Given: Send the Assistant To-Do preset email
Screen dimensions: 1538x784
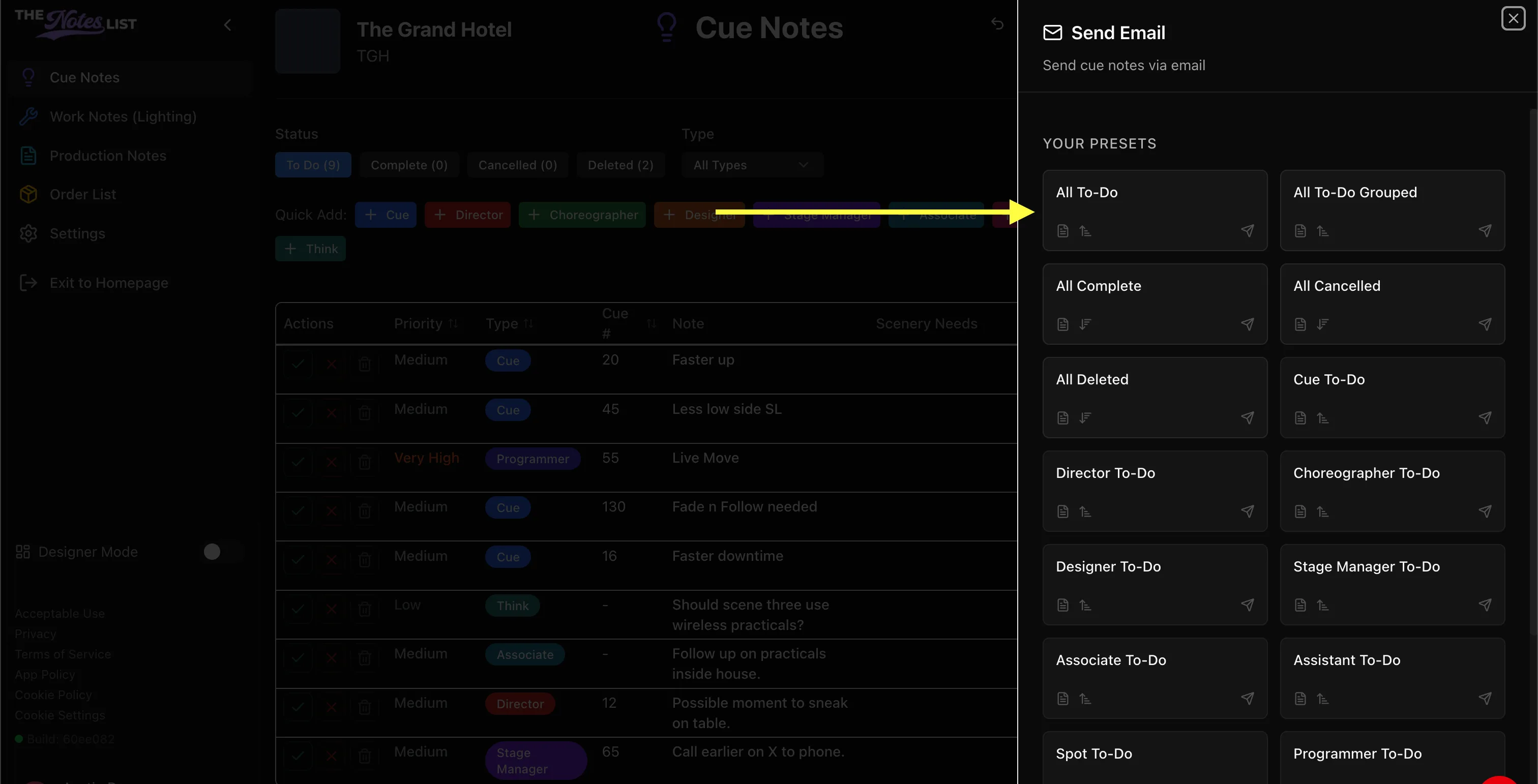Looking at the screenshot, I should tap(1485, 699).
